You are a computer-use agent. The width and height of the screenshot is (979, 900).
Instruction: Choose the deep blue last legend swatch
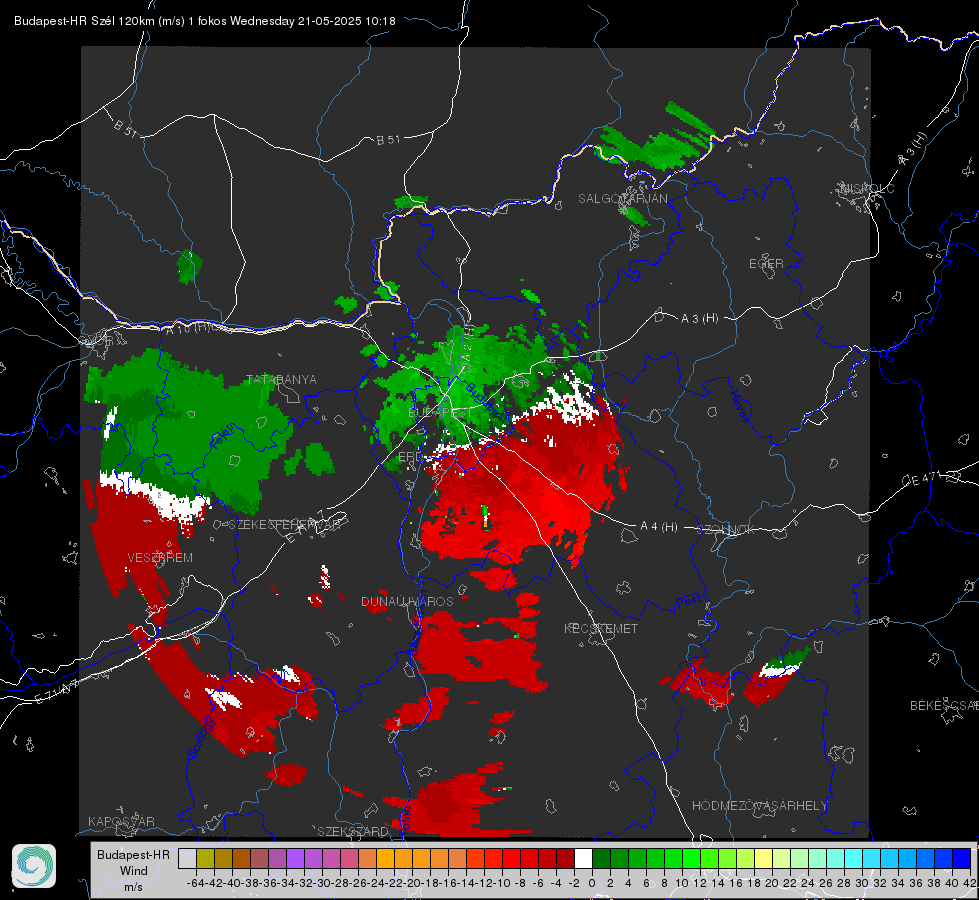962,858
